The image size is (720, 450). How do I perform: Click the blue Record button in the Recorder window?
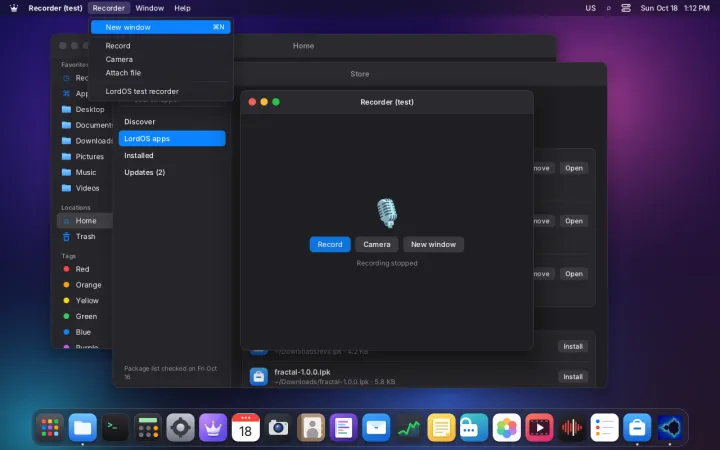click(330, 244)
